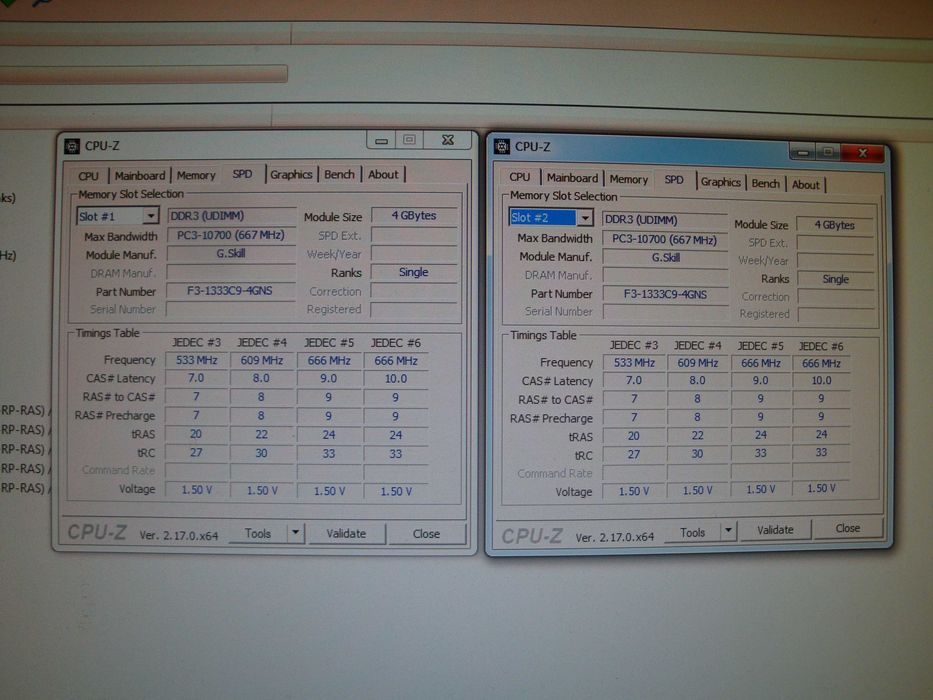933x700 pixels.
Task: Click JEDEC #3 frequency 533 MHz in left window
Action: [x=196, y=360]
